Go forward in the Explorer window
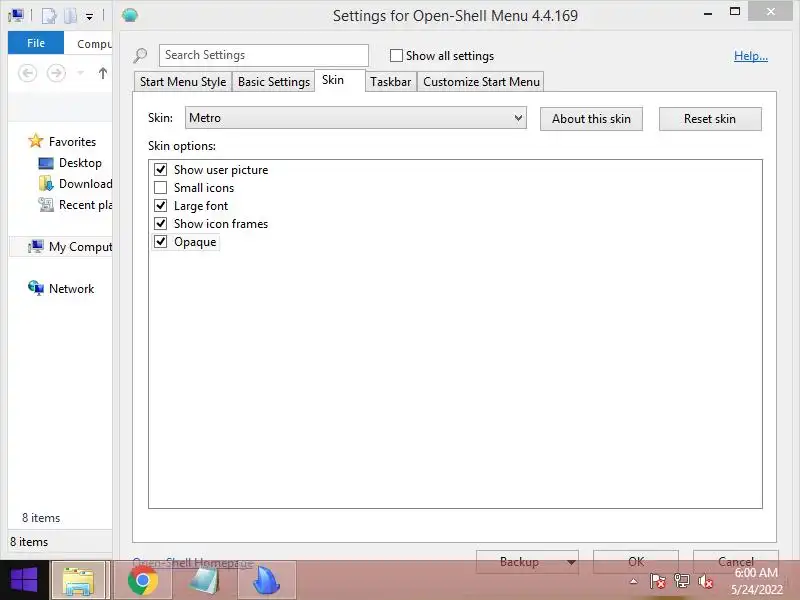 coord(56,73)
